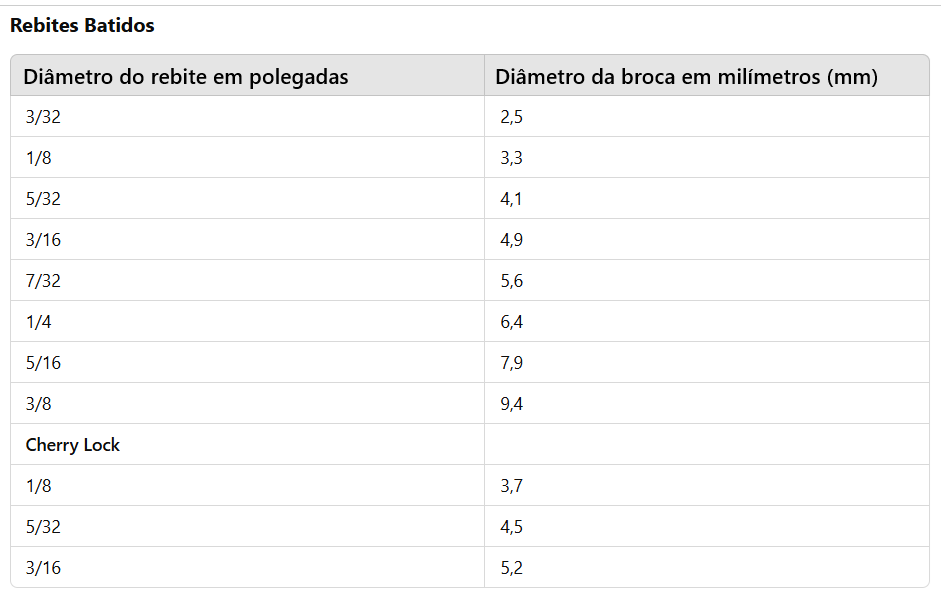This screenshot has height=594, width=941.
Task: Select the 4,1 drill diameter cell
Action: [511, 199]
